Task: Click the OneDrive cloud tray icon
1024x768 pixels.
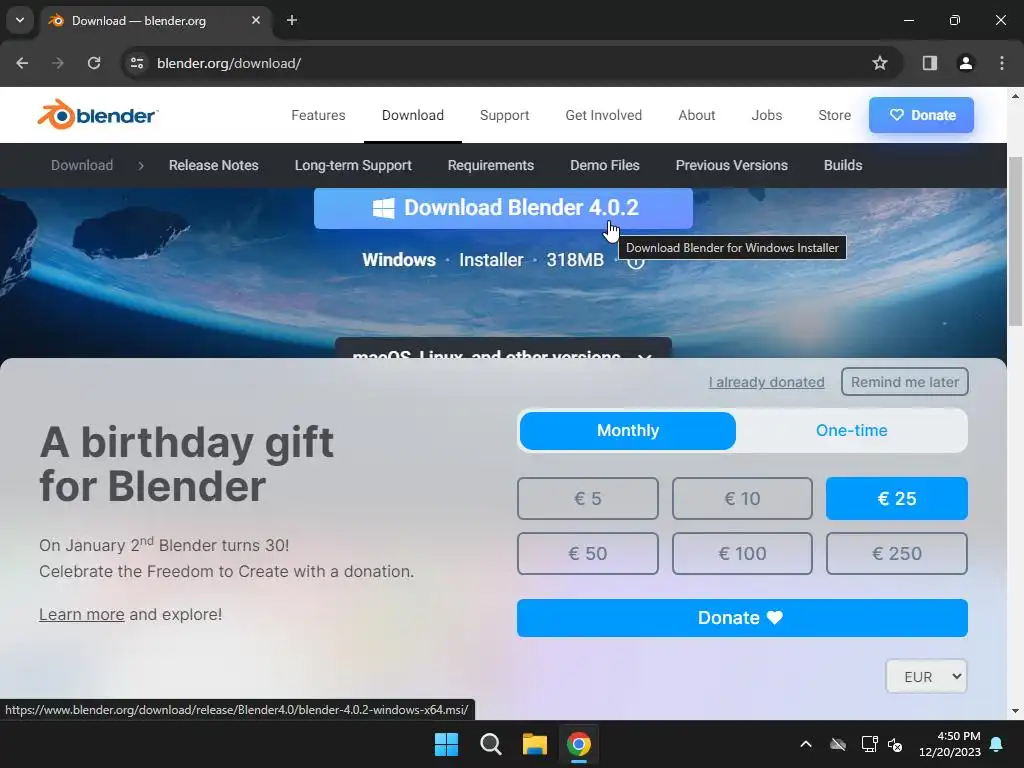Action: point(838,744)
